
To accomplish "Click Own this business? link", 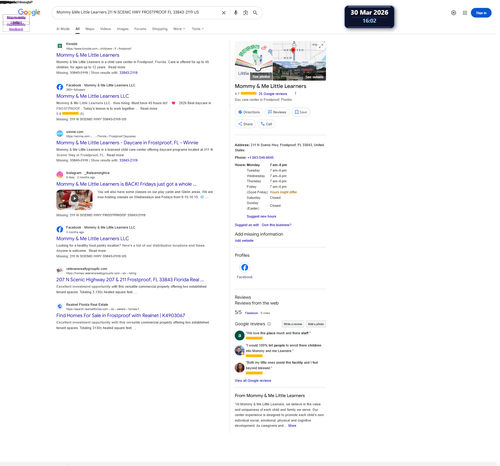I will coord(277,225).
